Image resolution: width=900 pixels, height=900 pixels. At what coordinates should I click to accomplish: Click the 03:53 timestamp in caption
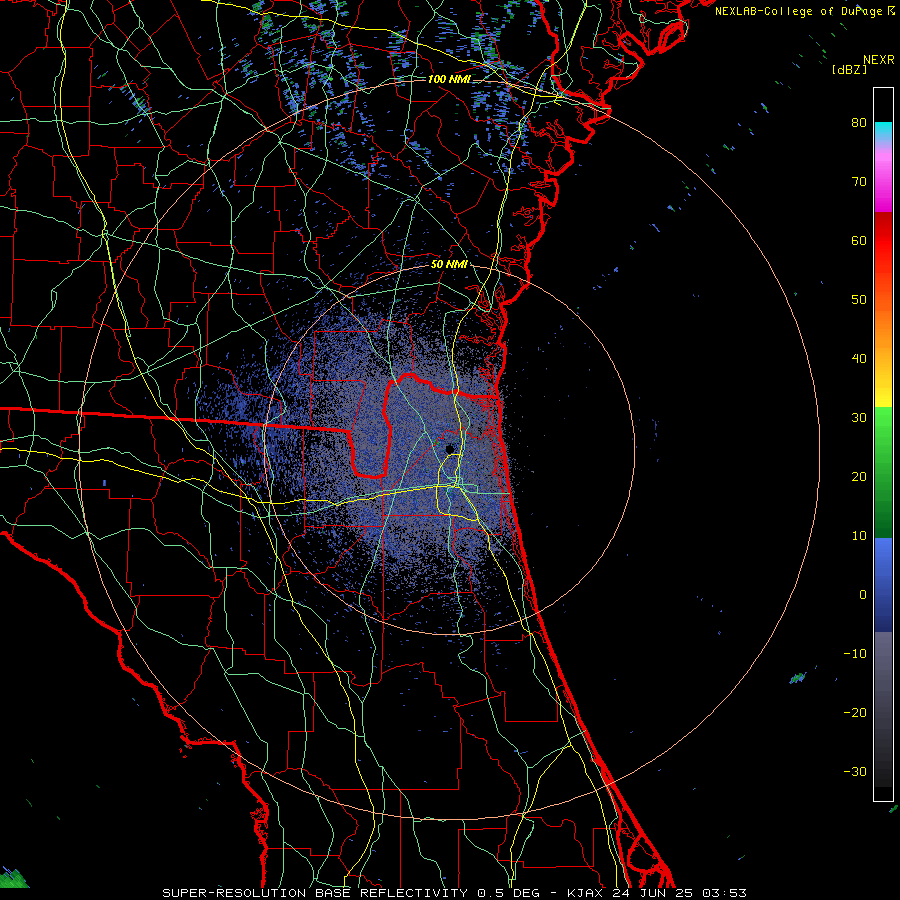tap(724, 893)
